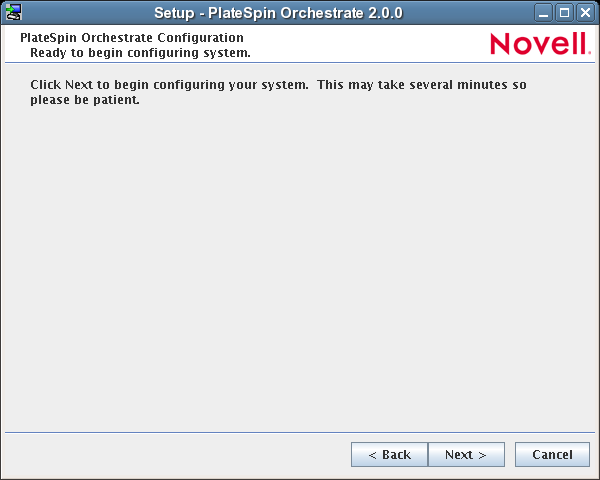Click the "Ready to begin configuring system." subtitle

click(140, 52)
